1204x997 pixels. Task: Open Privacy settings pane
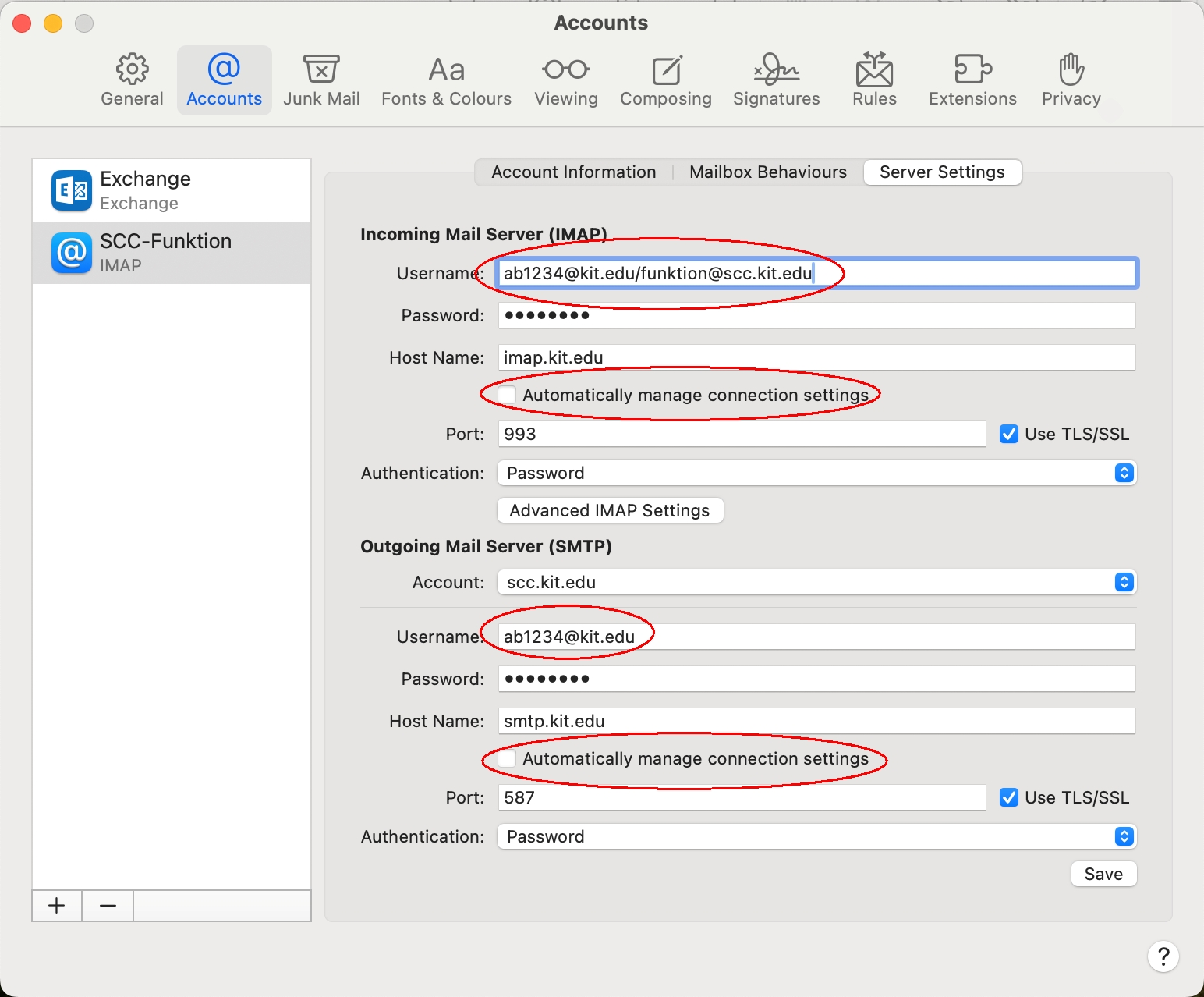[x=1071, y=80]
